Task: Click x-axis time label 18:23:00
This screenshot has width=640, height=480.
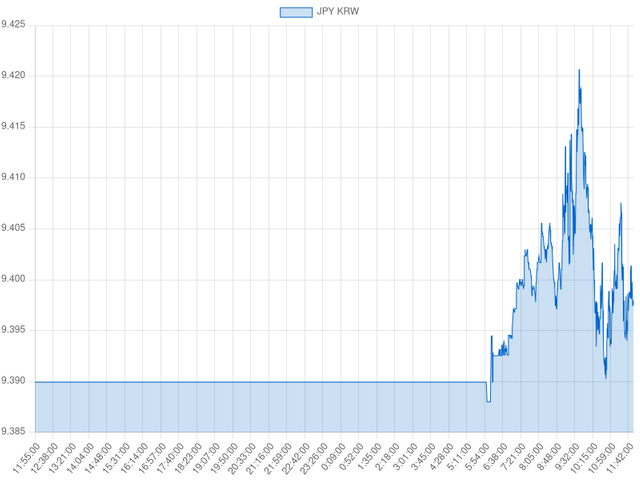Action: 188,458
